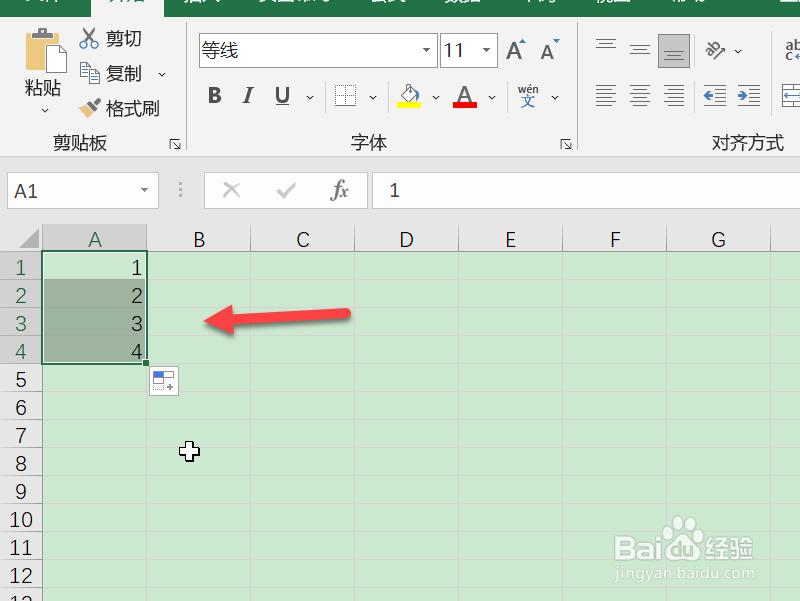This screenshot has height=601, width=800.
Task: Select column F header
Action: point(615,239)
